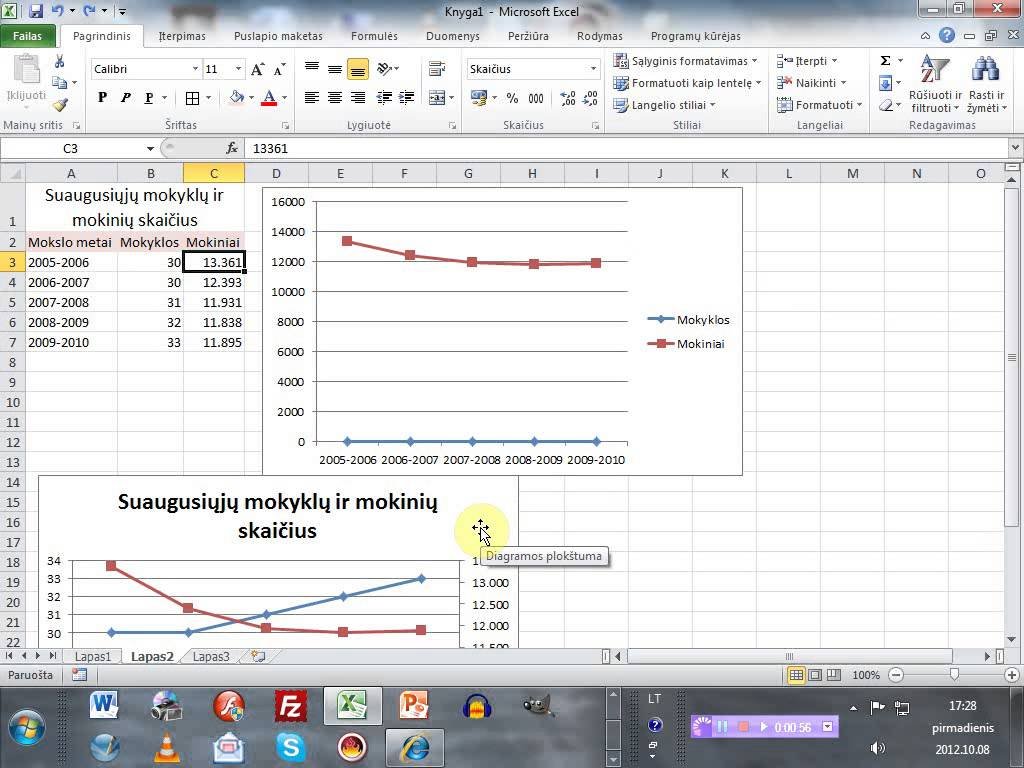Toggle bold P formatting
Screen dimensions: 1024x768
pos(102,98)
